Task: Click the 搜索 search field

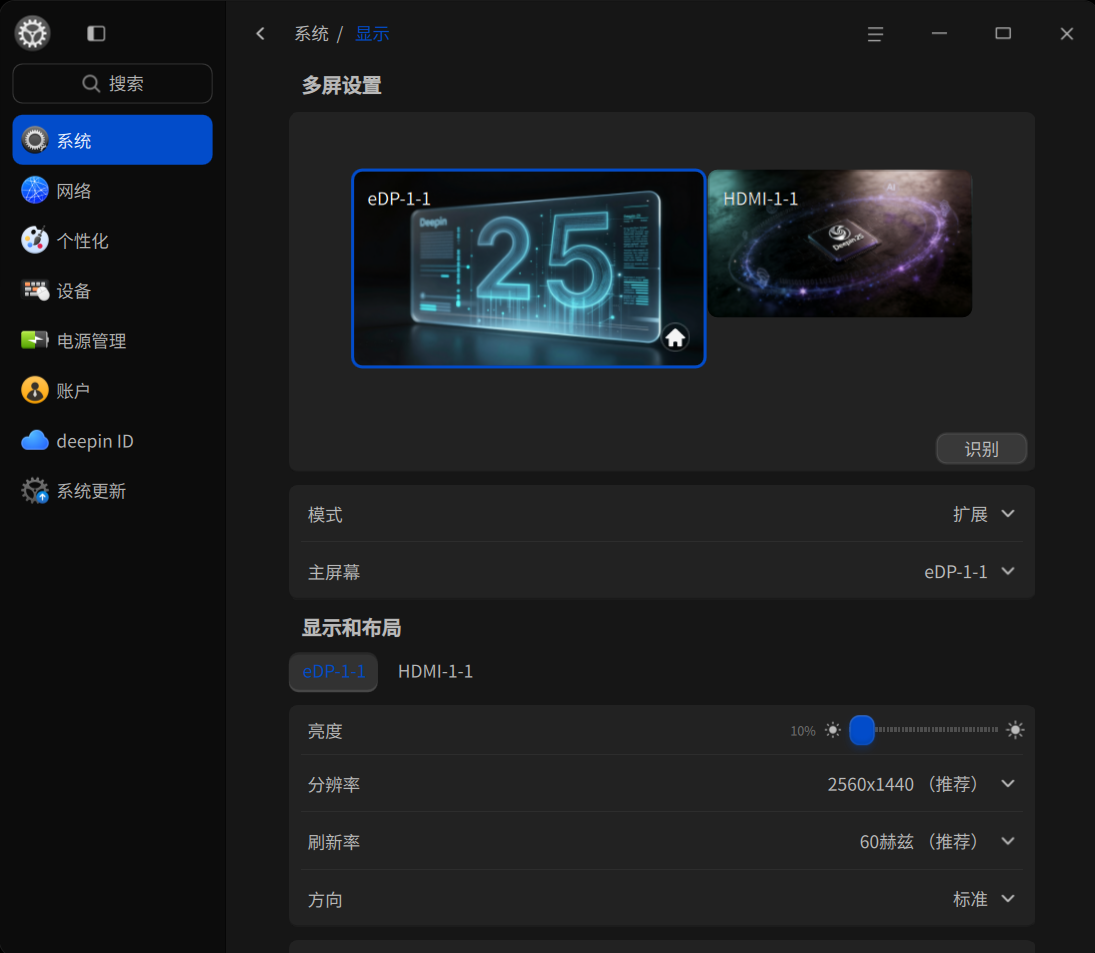Action: pyautogui.click(x=112, y=83)
